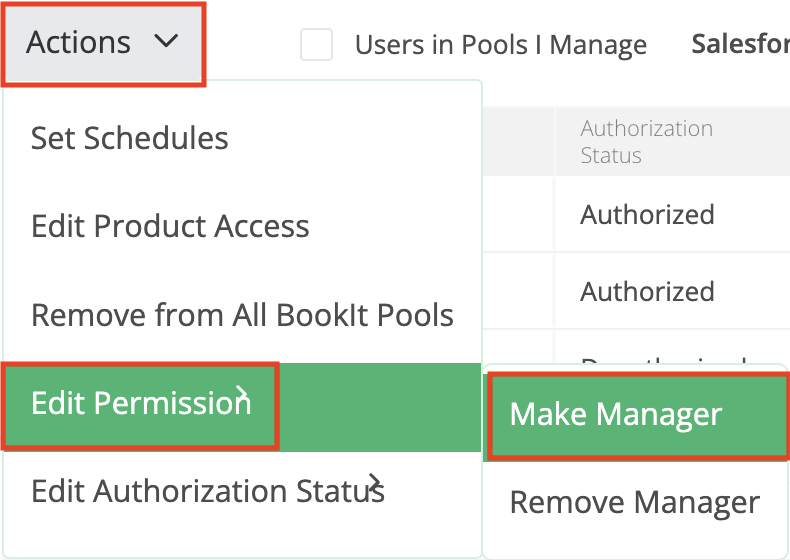The height and width of the screenshot is (560, 790).
Task: Click the blank column header left of Authorization Status
Action: pos(518,142)
